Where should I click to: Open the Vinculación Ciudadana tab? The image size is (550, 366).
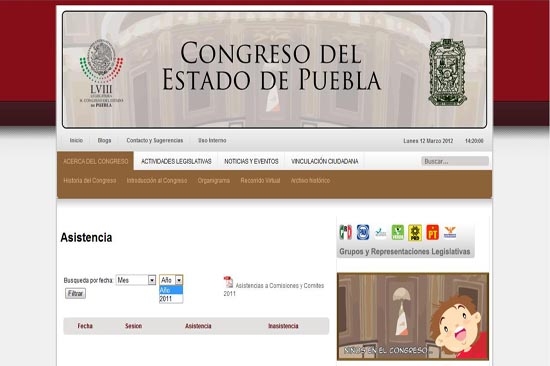tap(324, 161)
